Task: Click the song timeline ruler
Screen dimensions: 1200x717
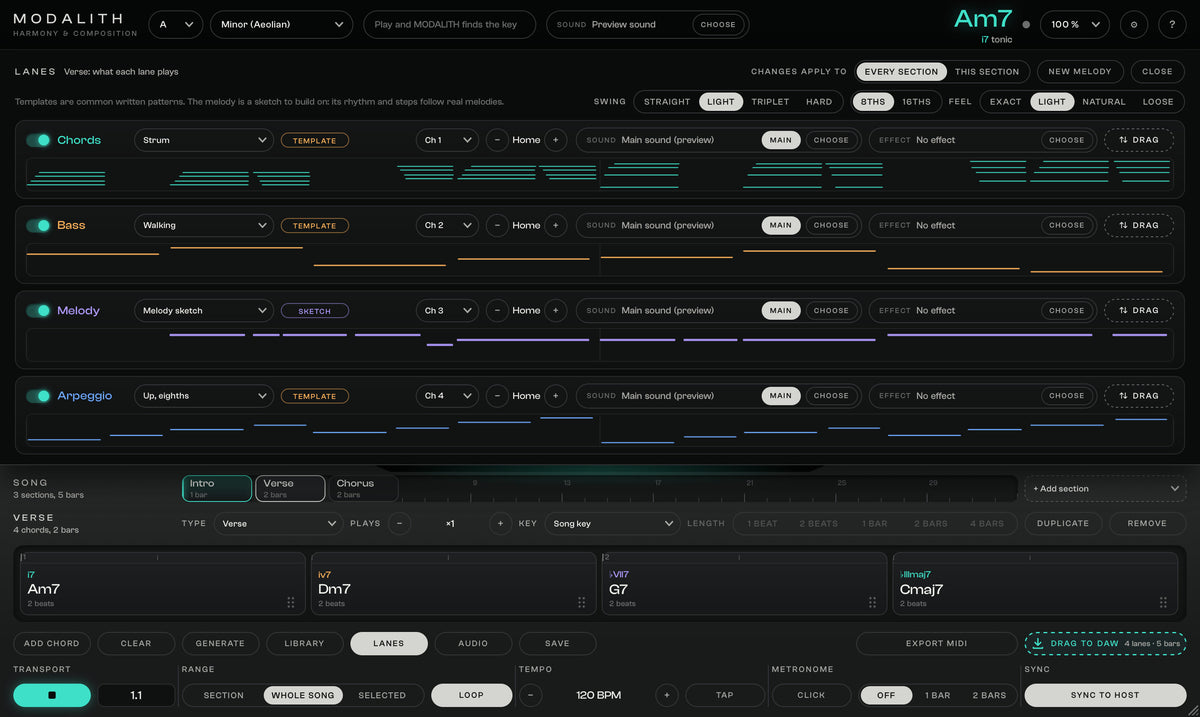Action: (710, 489)
